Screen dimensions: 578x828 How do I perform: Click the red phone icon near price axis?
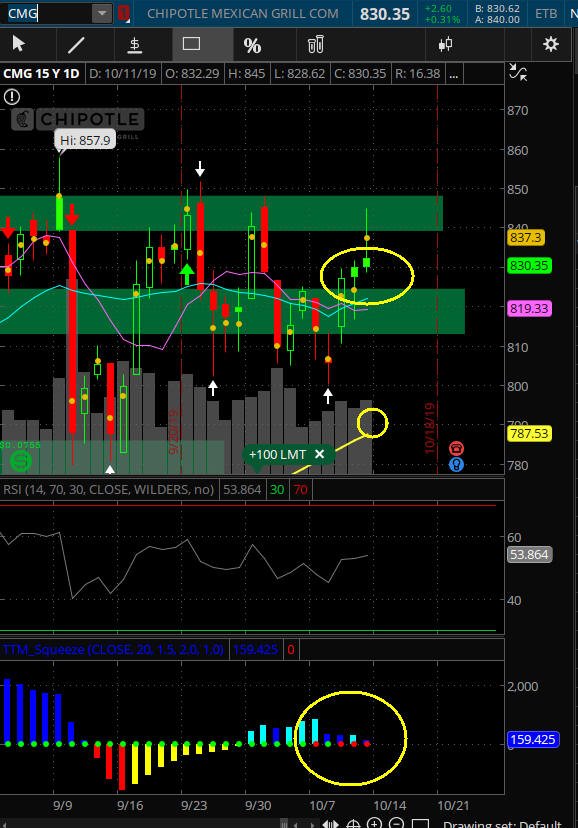pos(456,448)
